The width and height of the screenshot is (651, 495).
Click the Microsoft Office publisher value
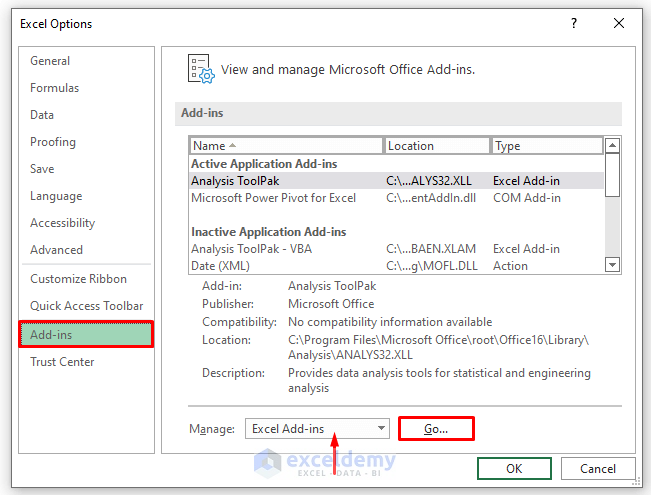tap(331, 304)
